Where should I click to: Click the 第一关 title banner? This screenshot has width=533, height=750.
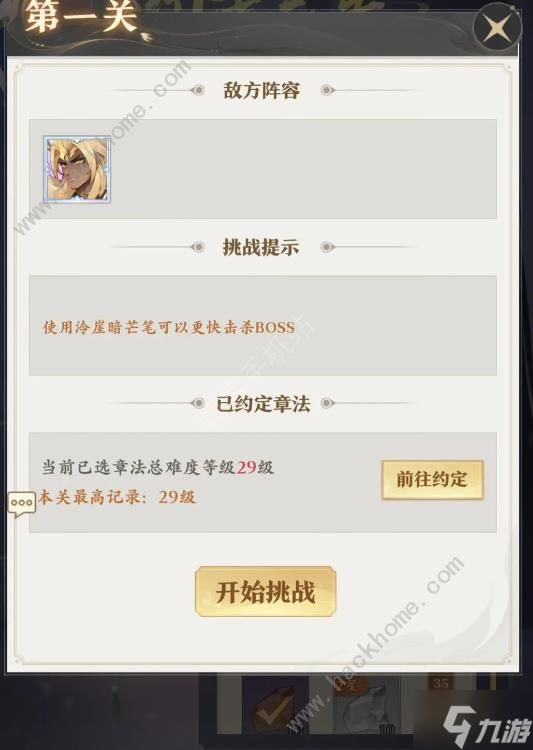[x=82, y=16]
